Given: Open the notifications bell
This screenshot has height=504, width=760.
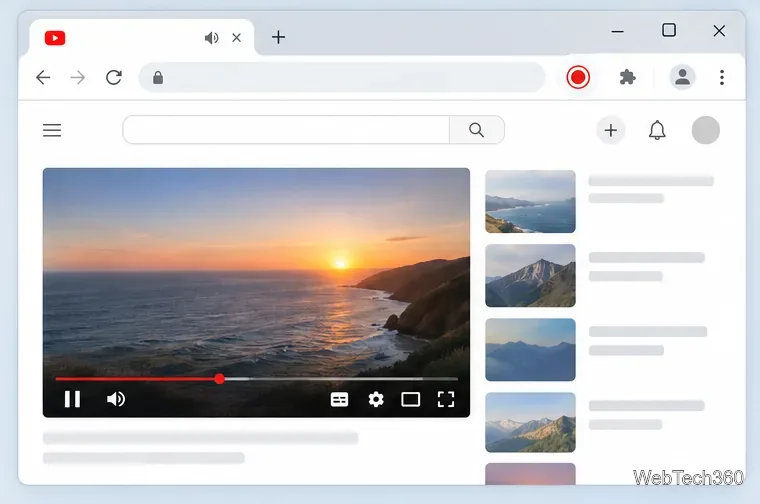Looking at the screenshot, I should 657,130.
